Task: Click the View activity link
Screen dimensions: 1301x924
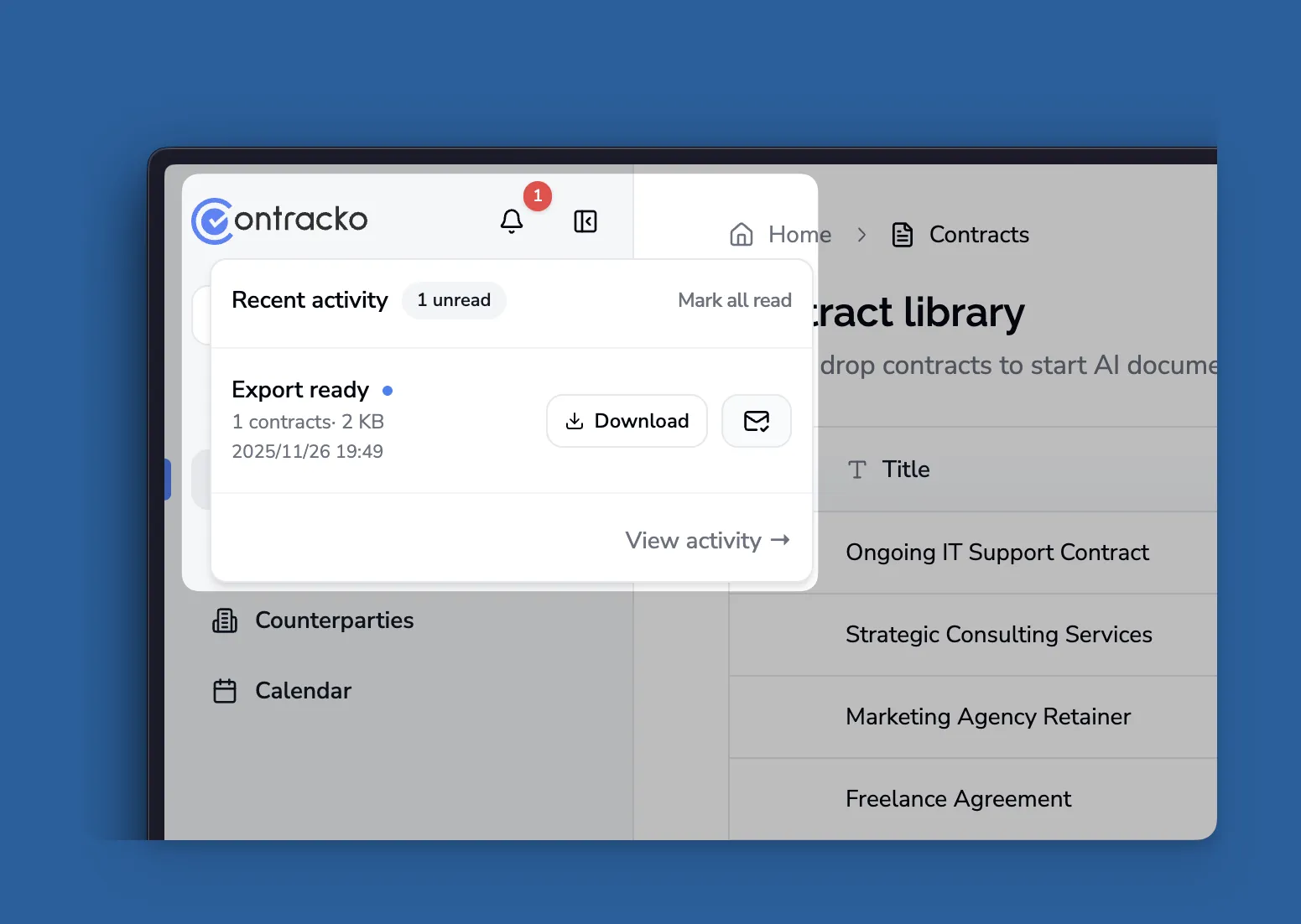Action: click(707, 541)
